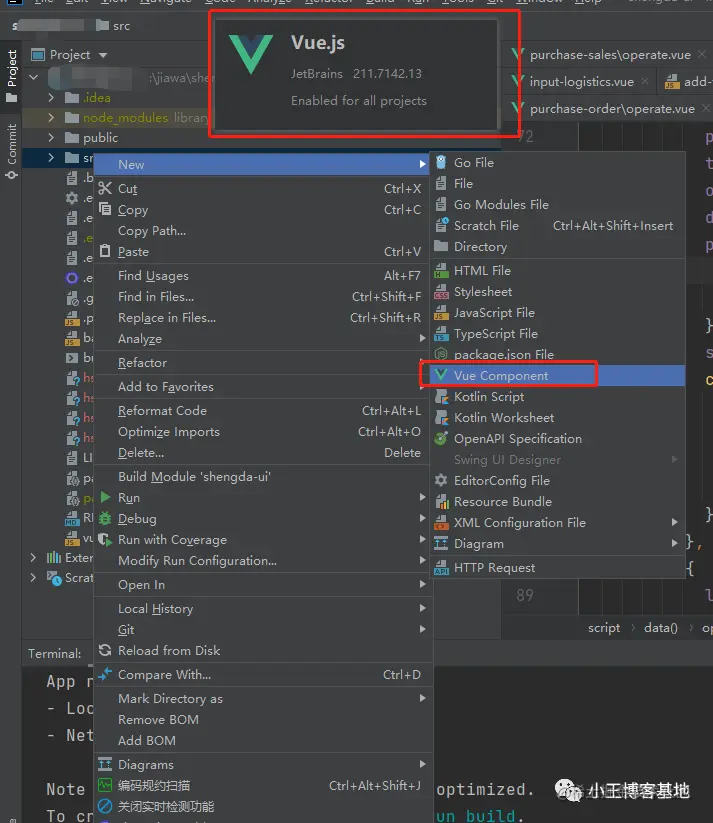Image resolution: width=713 pixels, height=823 pixels.
Task: Create a new Directory
Action: 558,247
